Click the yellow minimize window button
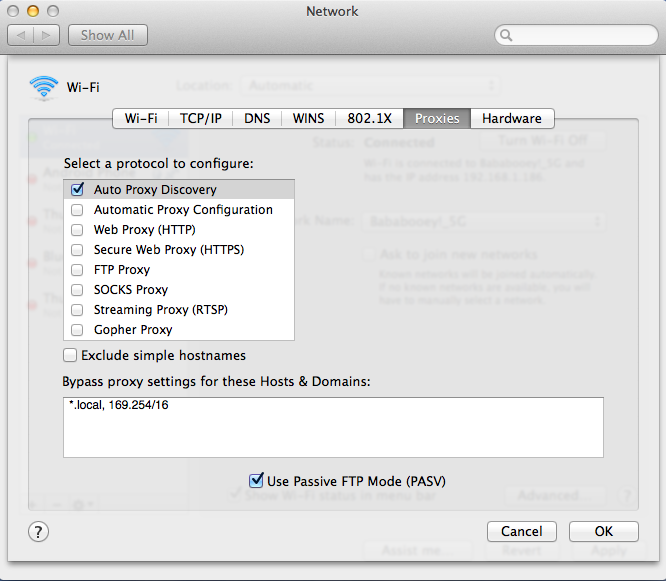666x581 pixels. coord(33,11)
